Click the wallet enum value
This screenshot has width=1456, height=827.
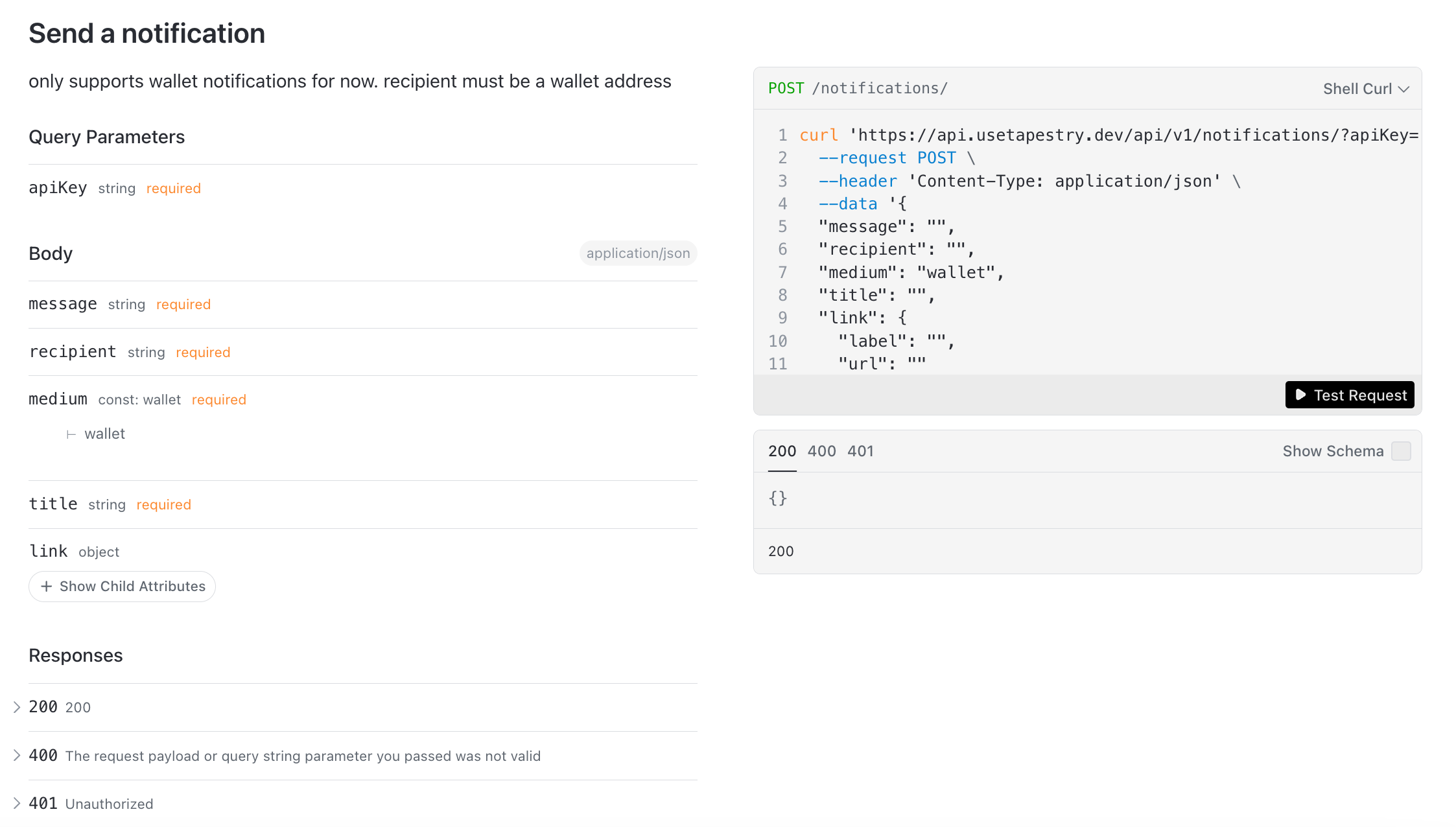104,434
